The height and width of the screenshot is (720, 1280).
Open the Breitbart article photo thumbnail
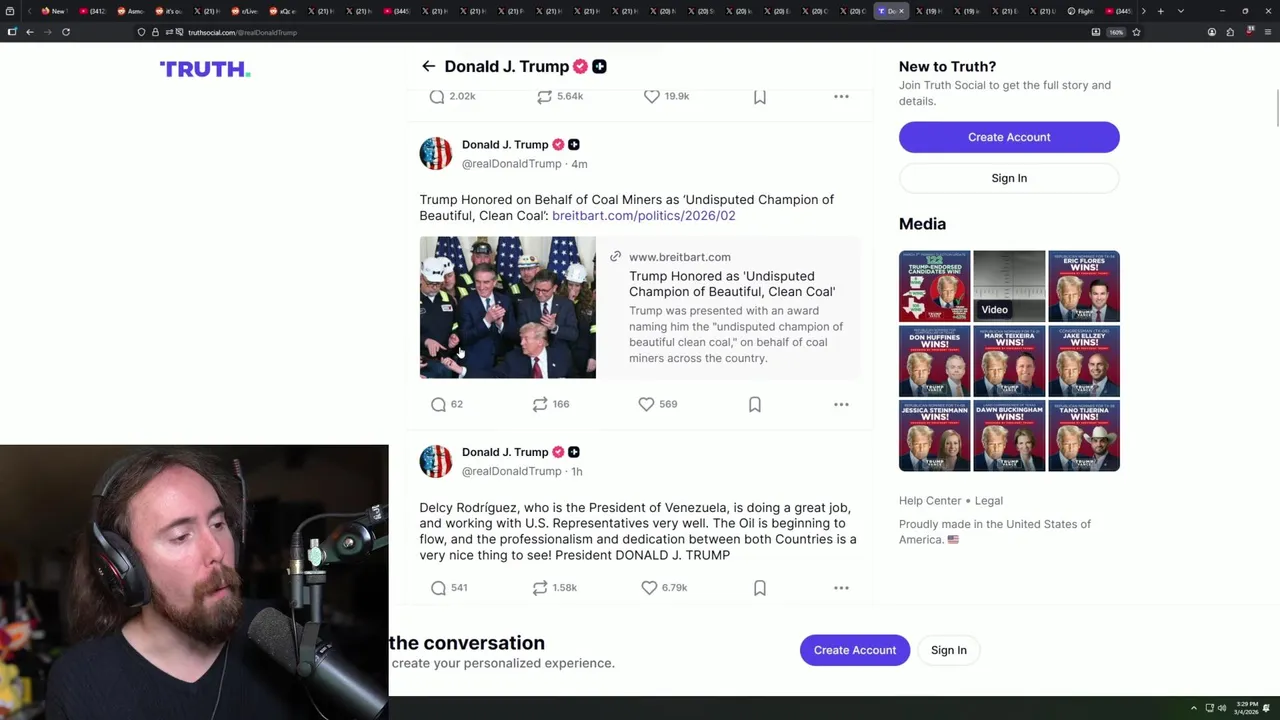tap(507, 307)
